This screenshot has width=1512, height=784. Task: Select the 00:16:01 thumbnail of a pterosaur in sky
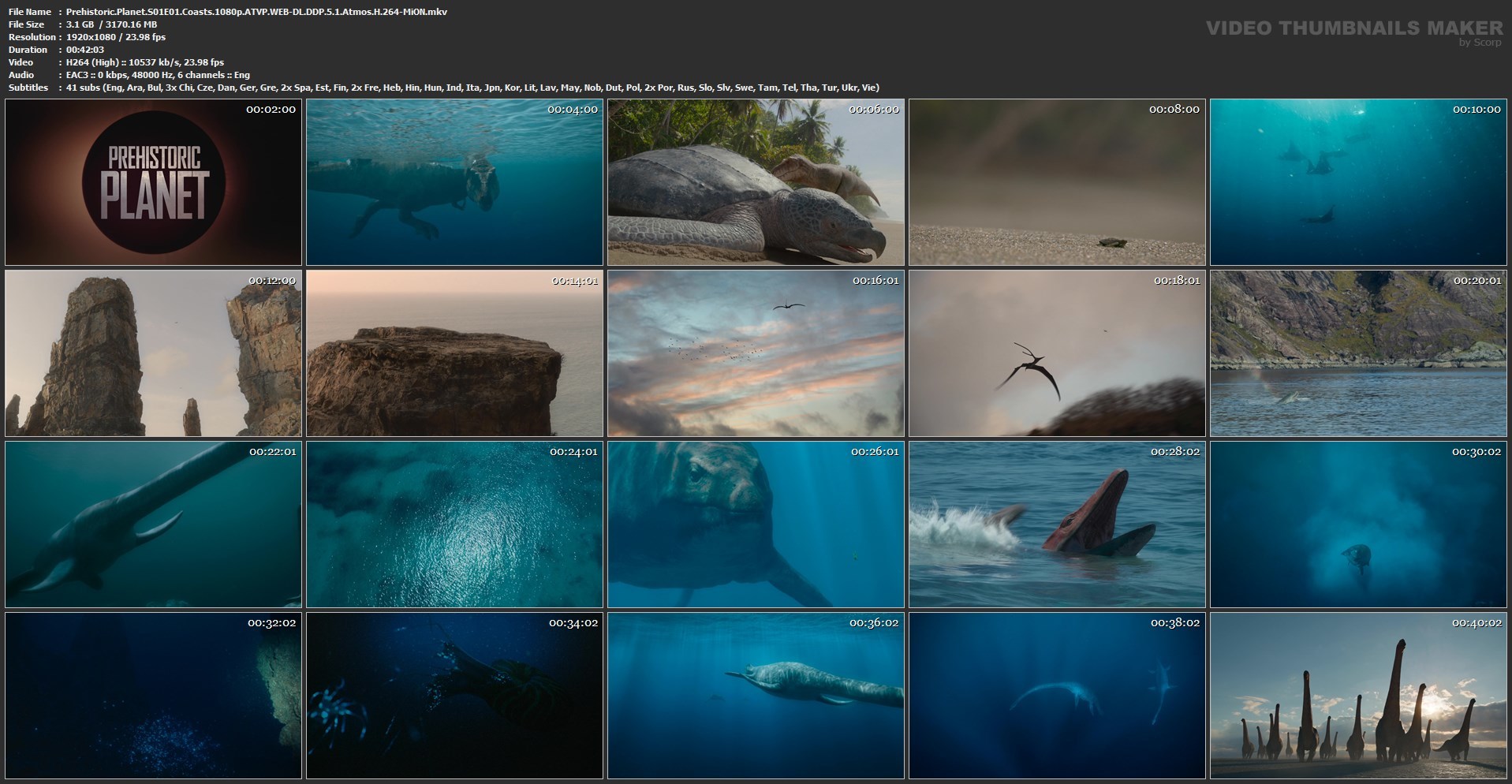(x=756, y=353)
